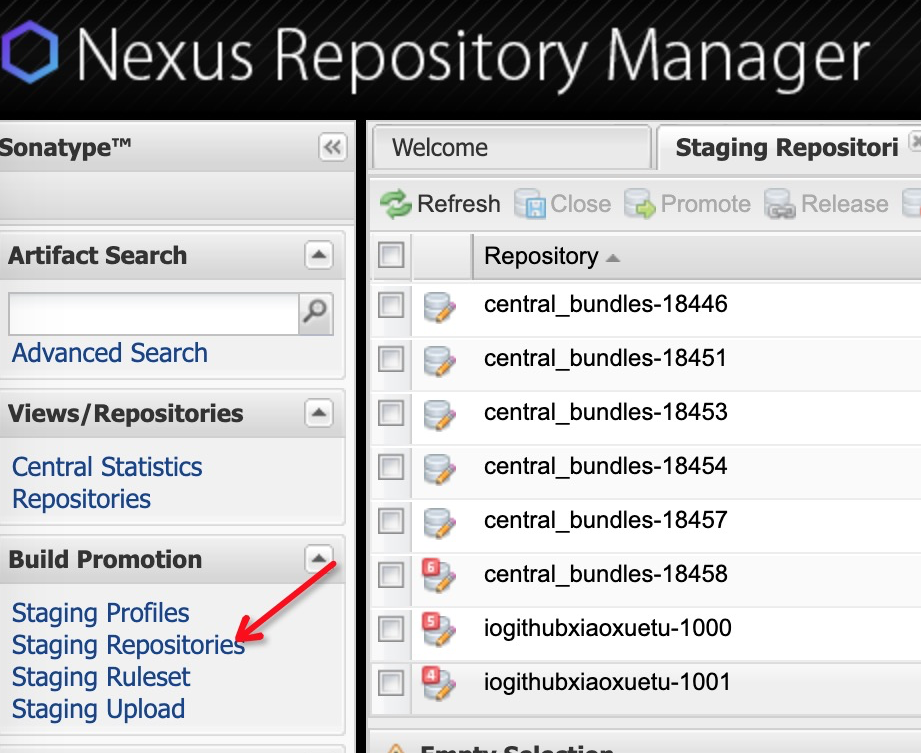
Task: Select the central_bundles-18451 repository name
Action: coord(605,358)
